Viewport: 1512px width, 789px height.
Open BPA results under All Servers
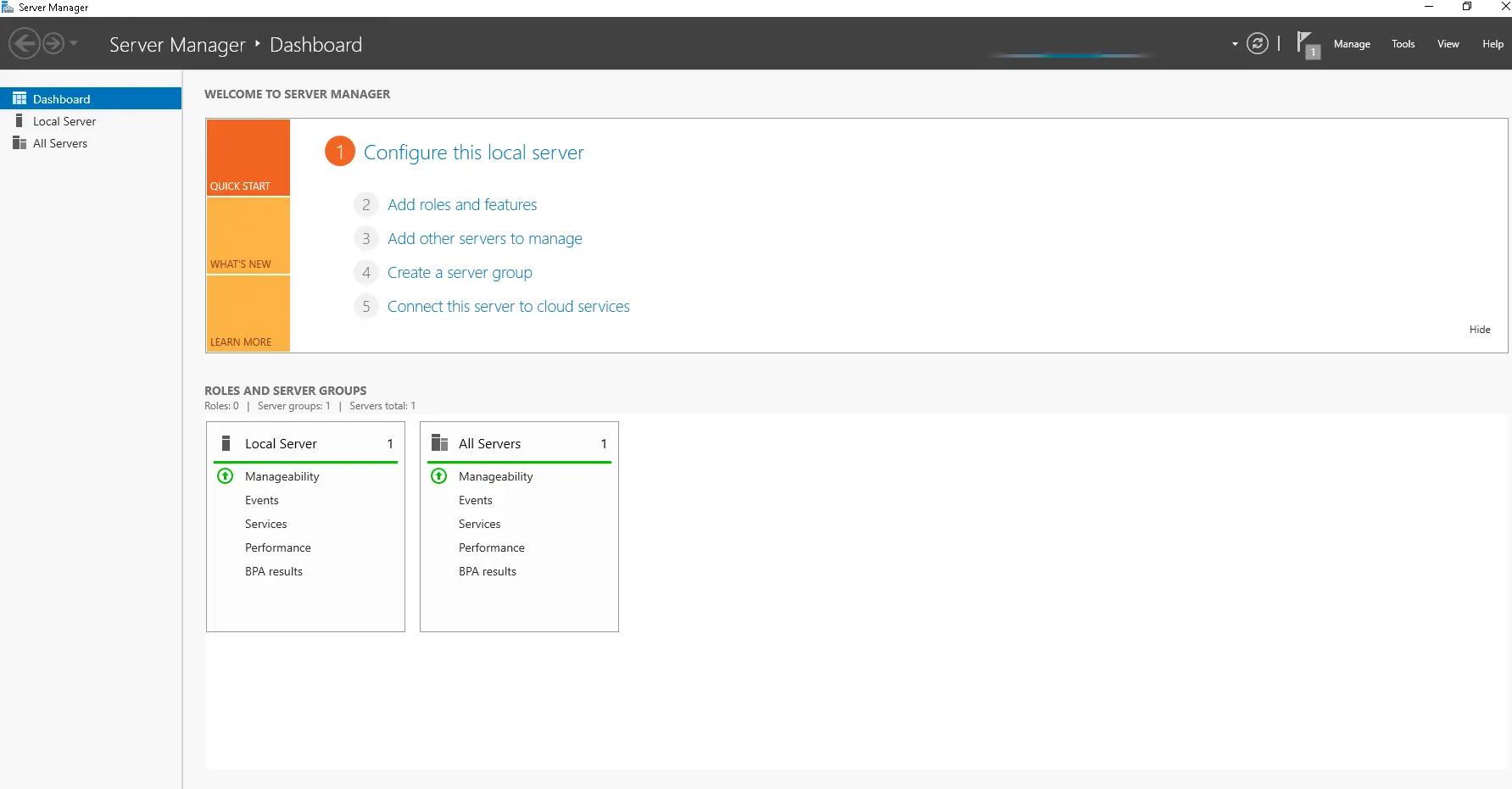487,571
